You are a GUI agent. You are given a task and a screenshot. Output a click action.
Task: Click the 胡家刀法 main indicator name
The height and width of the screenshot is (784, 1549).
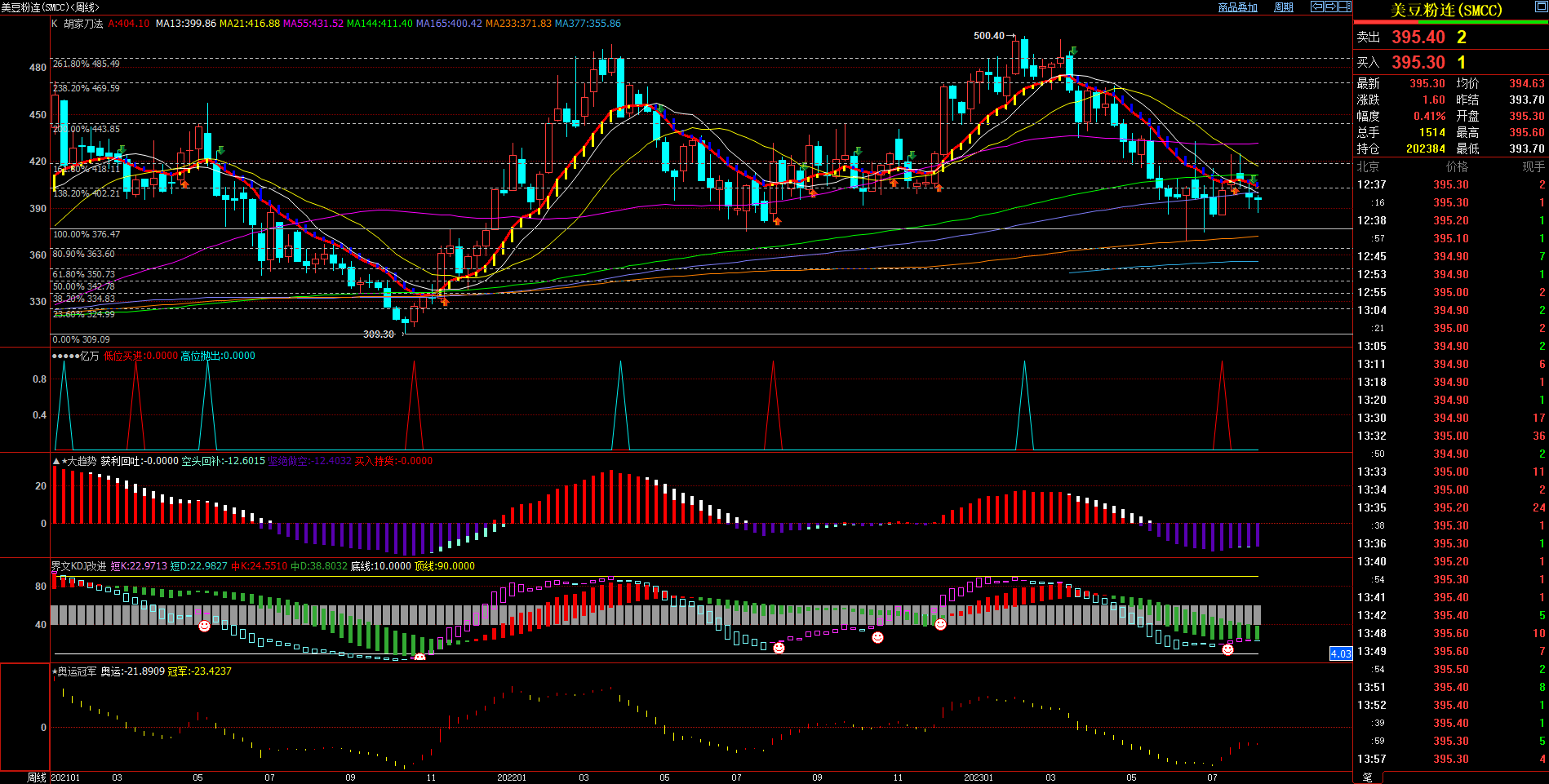click(x=83, y=24)
